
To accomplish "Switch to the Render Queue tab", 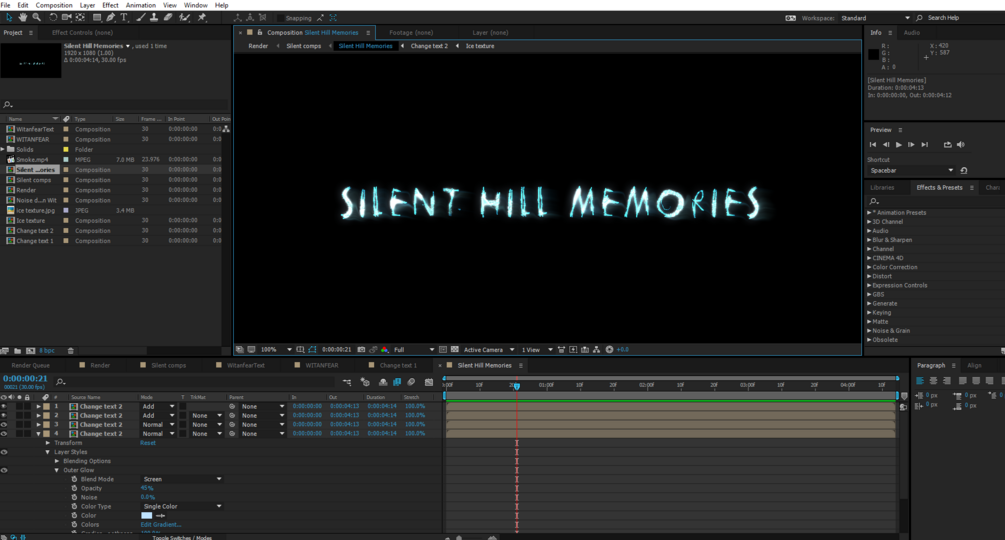I will [x=30, y=365].
